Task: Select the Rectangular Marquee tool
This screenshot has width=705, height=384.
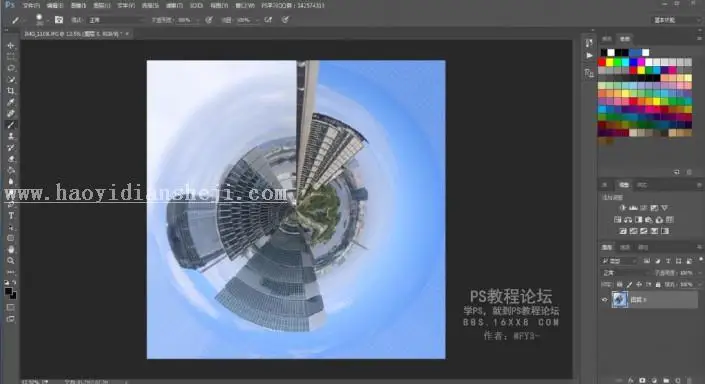Action: point(11,57)
